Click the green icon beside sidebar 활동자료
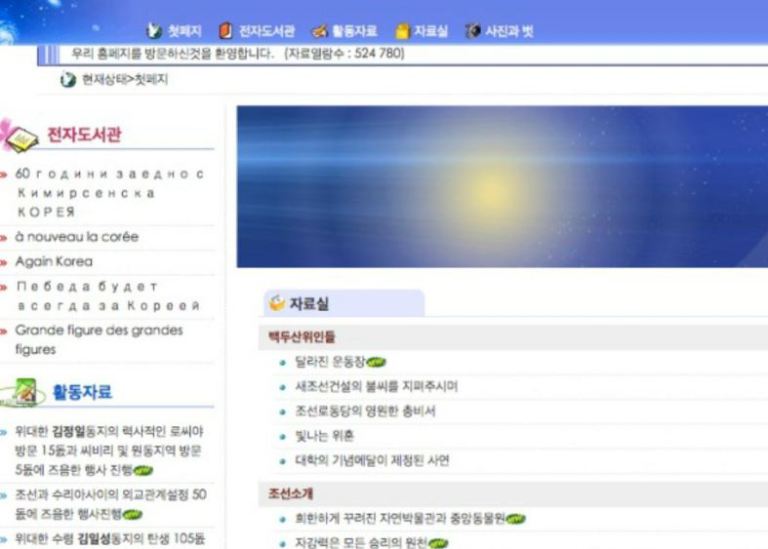Screen dimensions: 768x549 [25, 392]
